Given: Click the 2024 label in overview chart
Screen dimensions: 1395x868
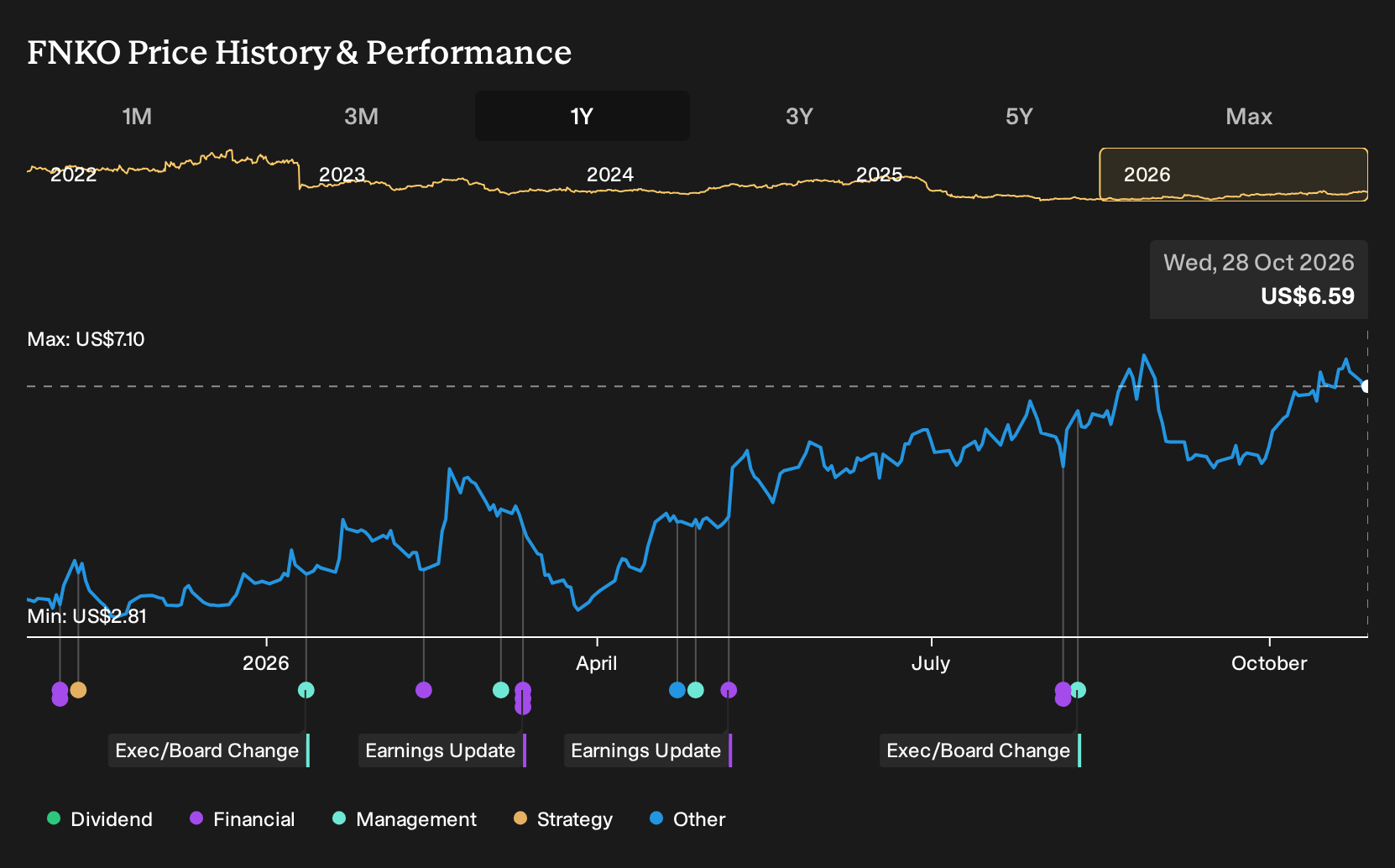Looking at the screenshot, I should [610, 175].
